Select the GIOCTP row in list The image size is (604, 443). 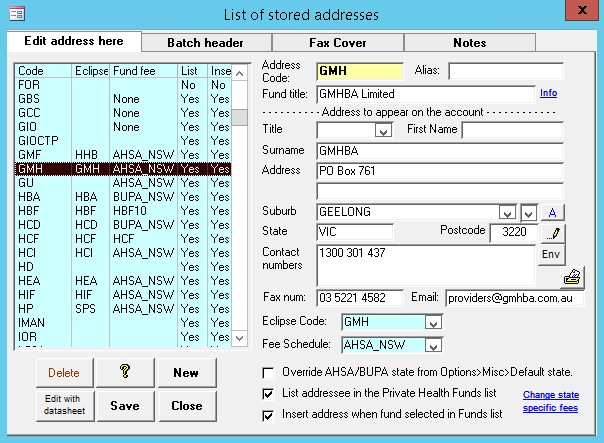[x=123, y=141]
